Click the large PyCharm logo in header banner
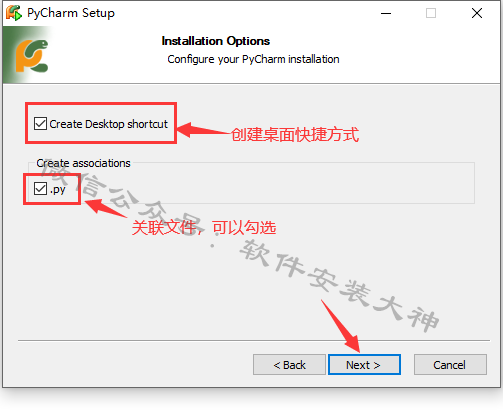Screen dimensions: 503x414 click(32, 56)
